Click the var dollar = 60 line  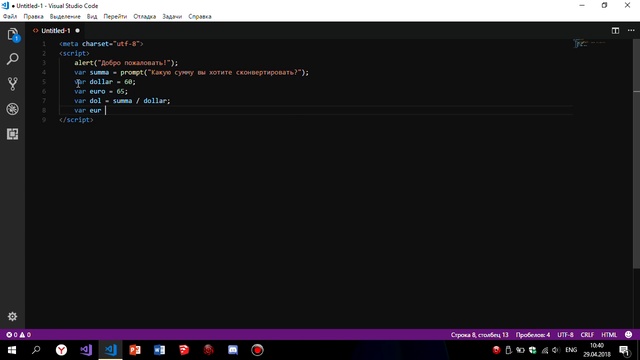(105, 82)
